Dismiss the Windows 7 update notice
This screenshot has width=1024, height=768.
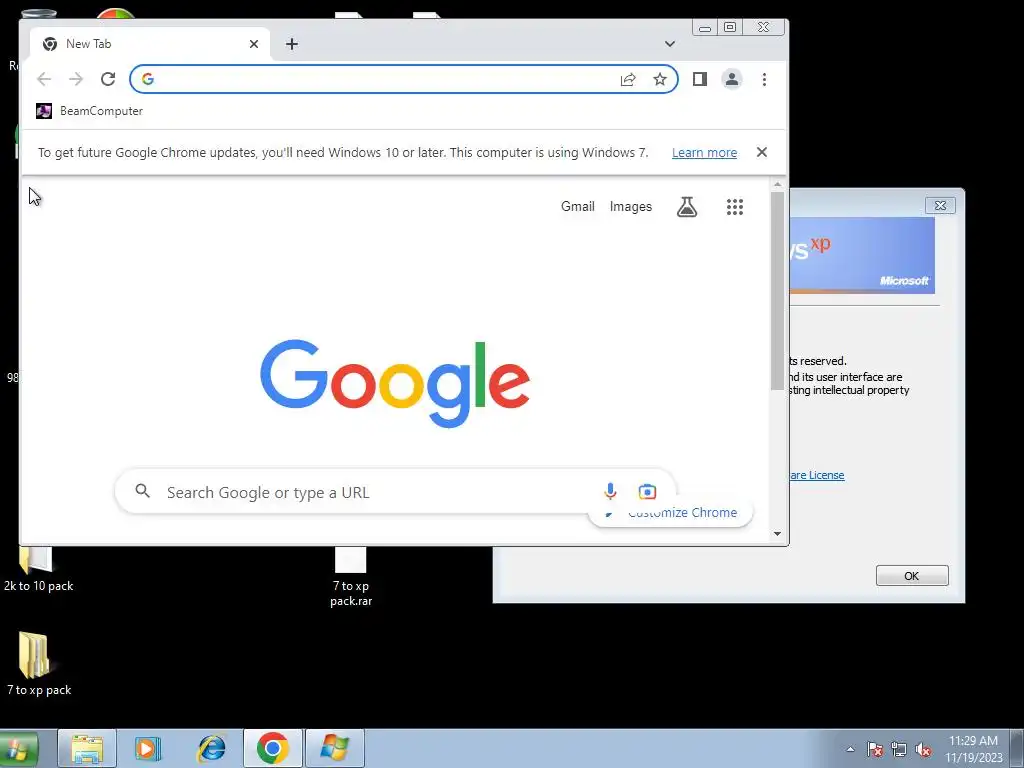pos(761,152)
